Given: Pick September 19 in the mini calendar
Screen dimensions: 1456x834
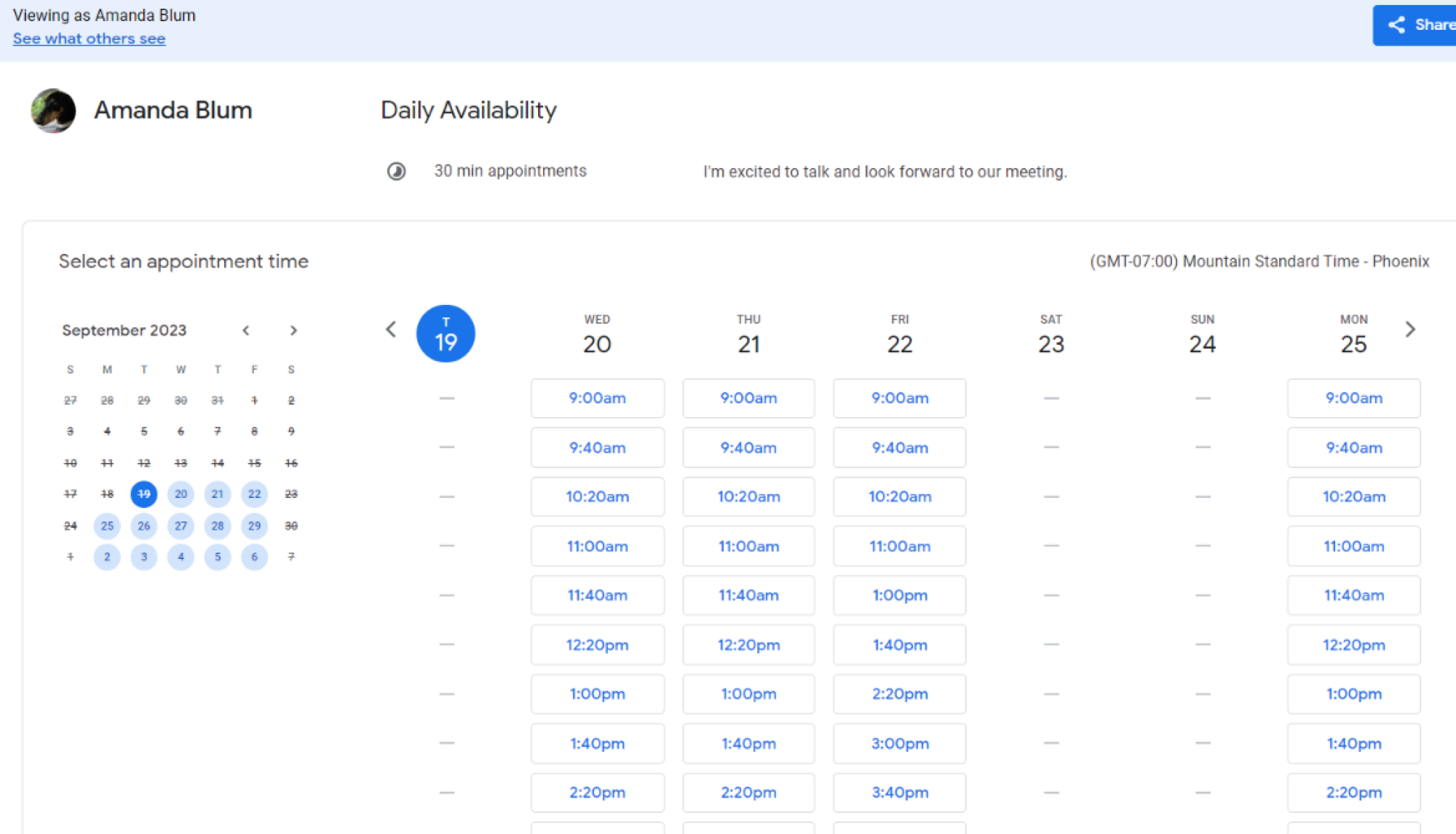Looking at the screenshot, I should [x=144, y=494].
